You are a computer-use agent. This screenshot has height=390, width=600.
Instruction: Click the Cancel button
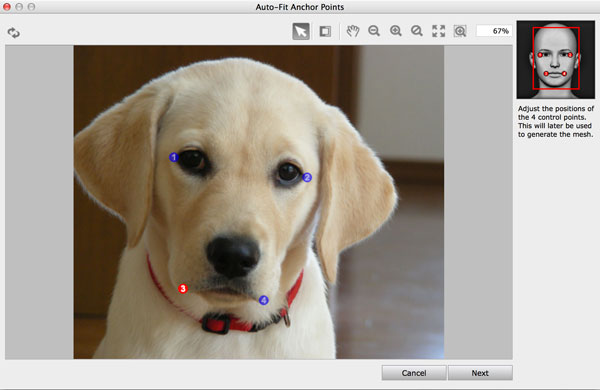(414, 373)
